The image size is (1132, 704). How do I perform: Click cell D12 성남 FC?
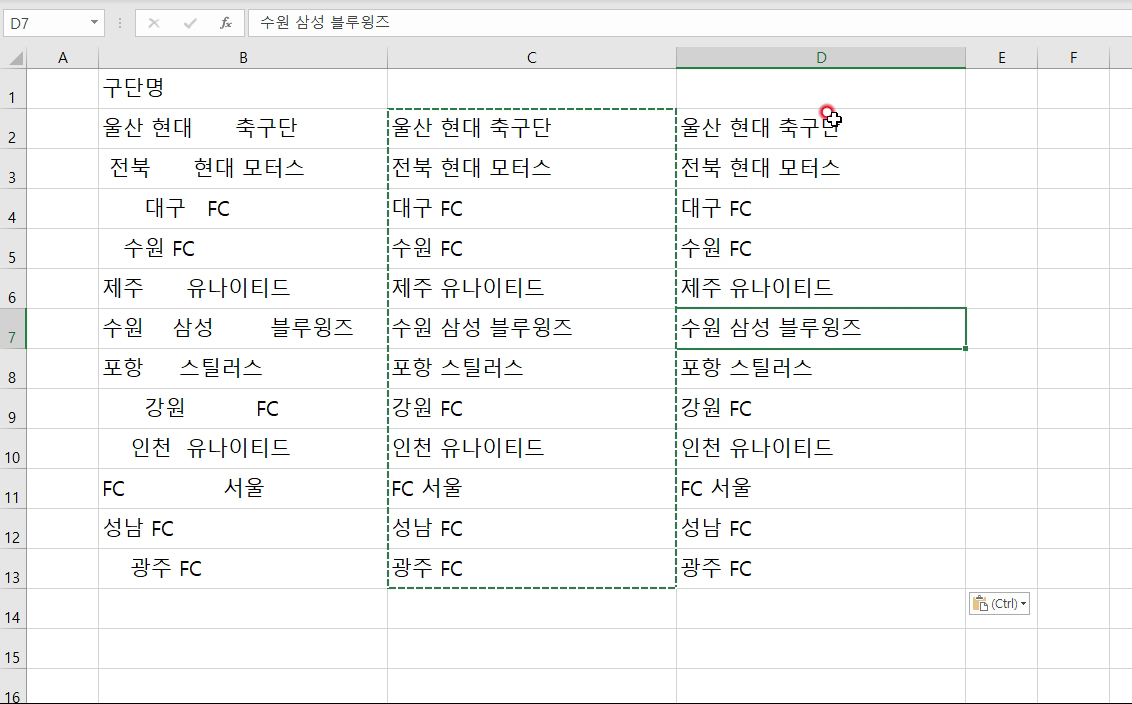pyautogui.click(x=821, y=529)
